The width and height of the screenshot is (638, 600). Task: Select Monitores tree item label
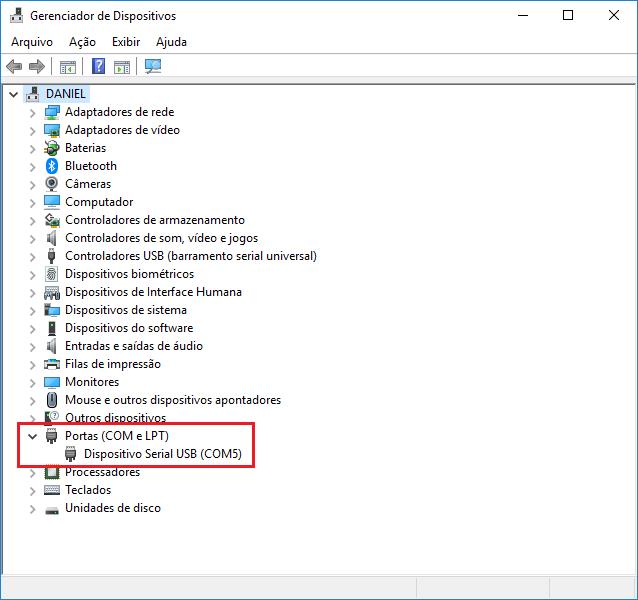click(92, 382)
